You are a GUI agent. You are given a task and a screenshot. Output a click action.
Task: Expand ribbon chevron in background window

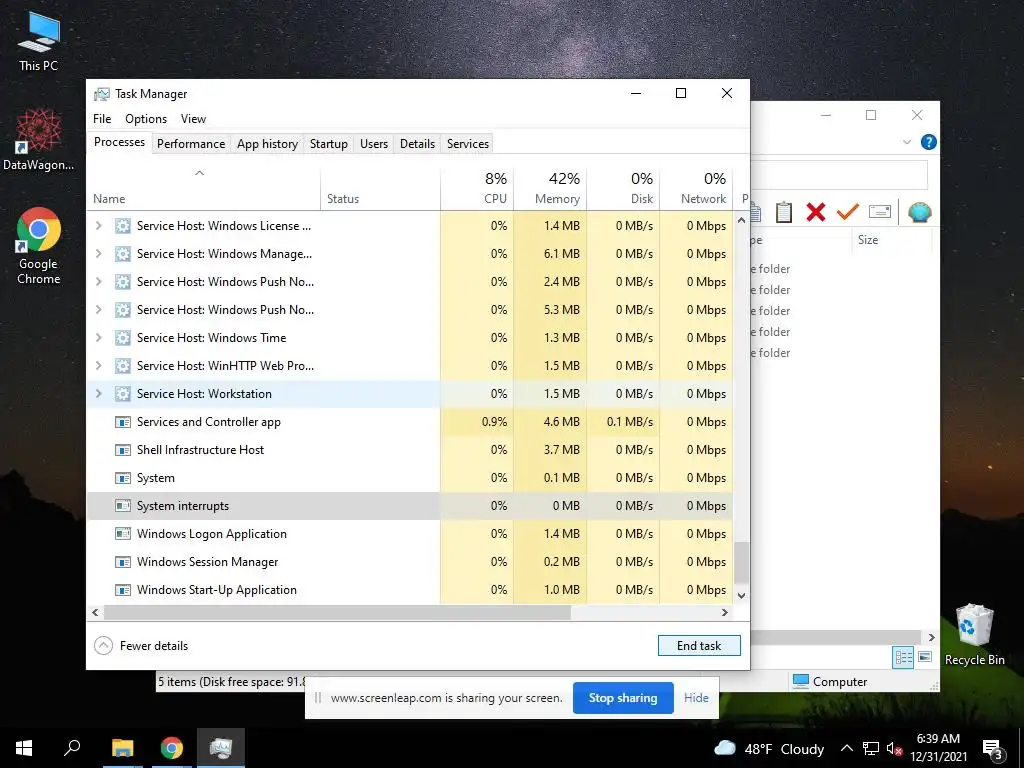[906, 142]
